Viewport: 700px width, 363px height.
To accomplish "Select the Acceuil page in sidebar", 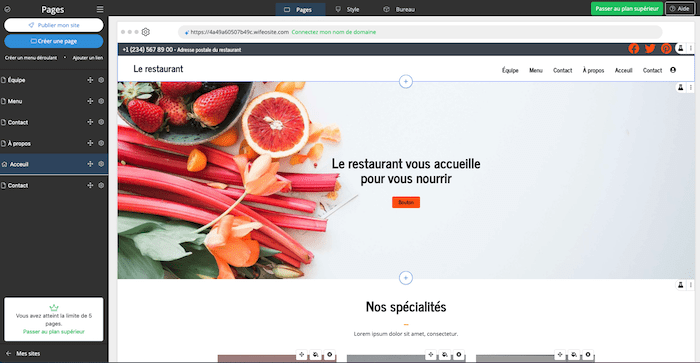I will pos(54,164).
